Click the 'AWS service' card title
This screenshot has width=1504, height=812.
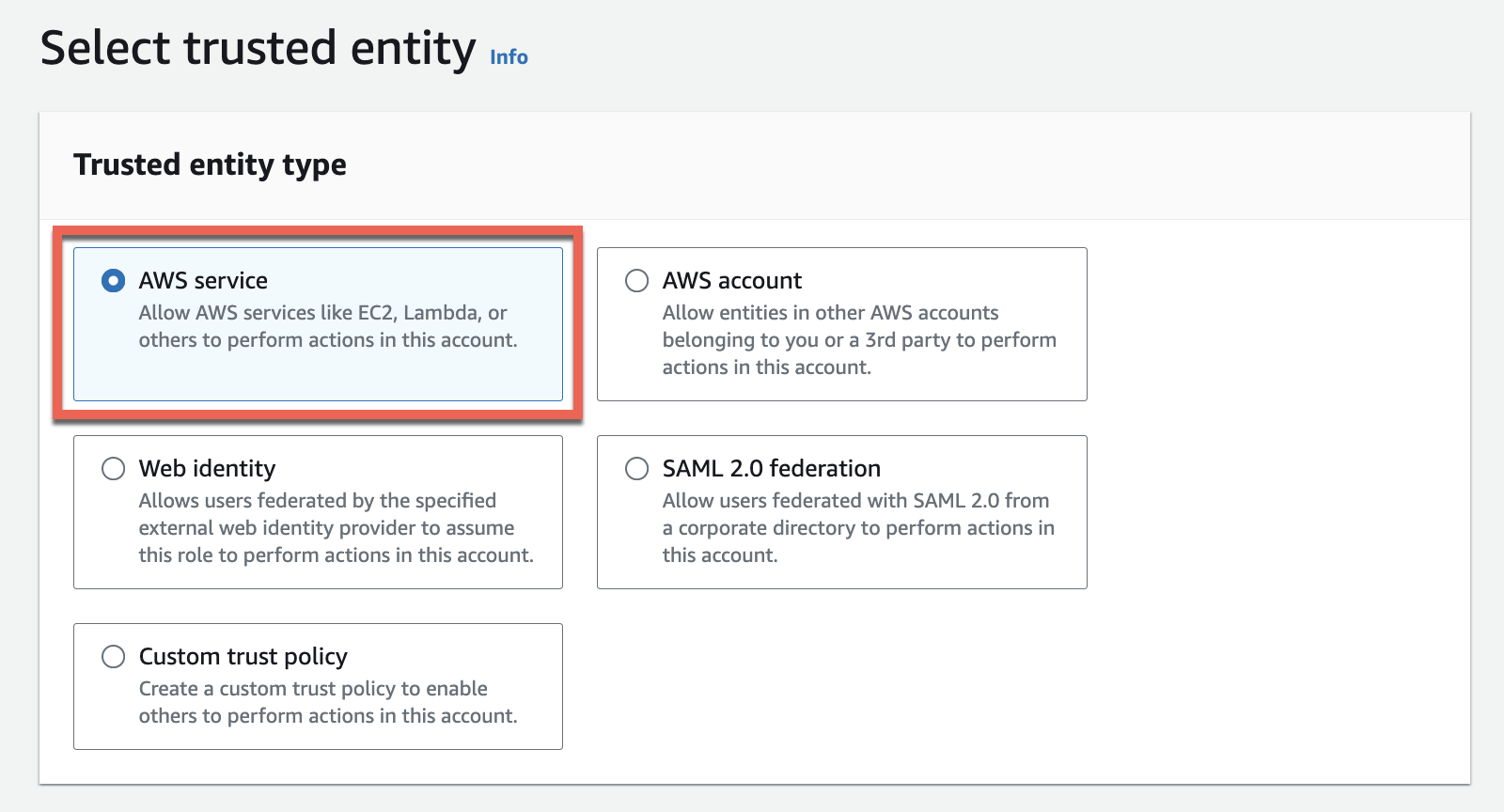[203, 281]
